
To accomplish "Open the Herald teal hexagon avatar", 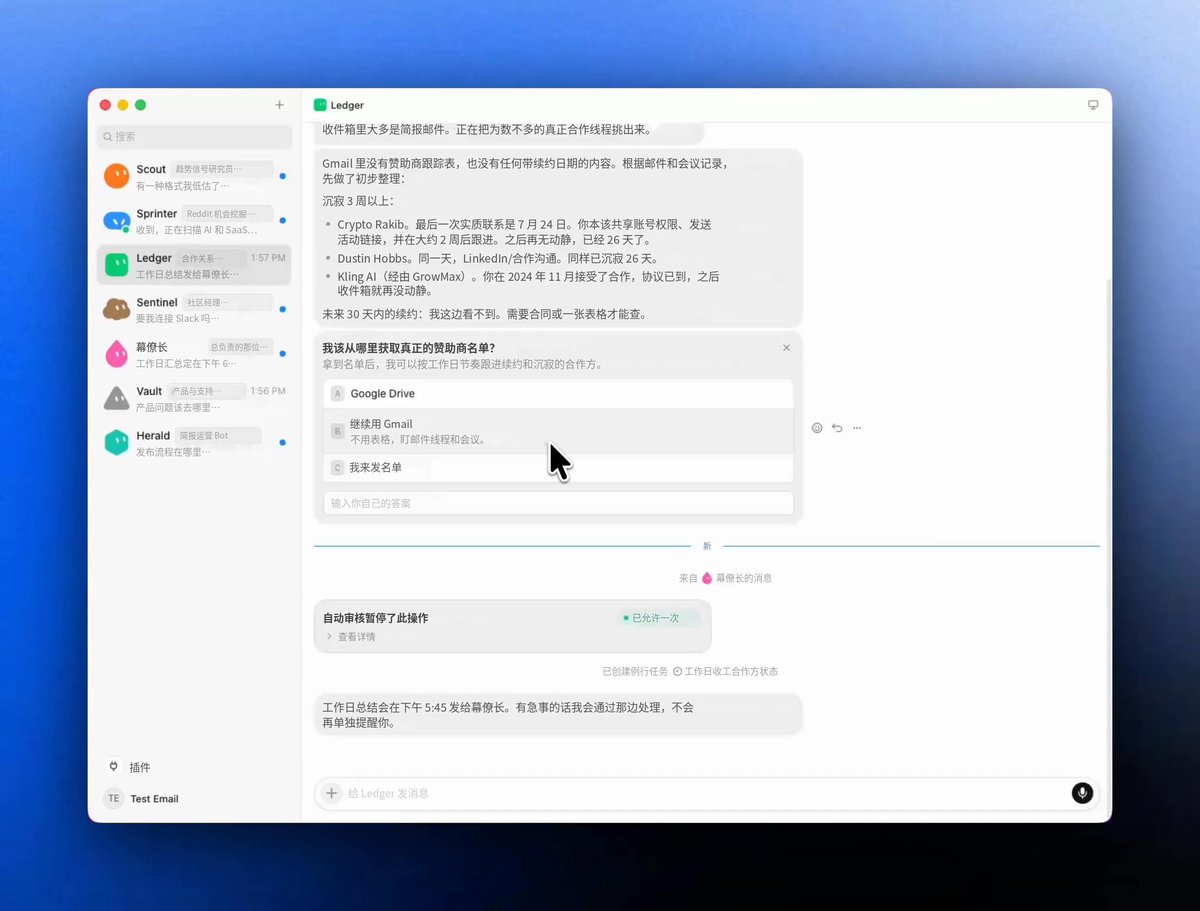I will pos(117,443).
